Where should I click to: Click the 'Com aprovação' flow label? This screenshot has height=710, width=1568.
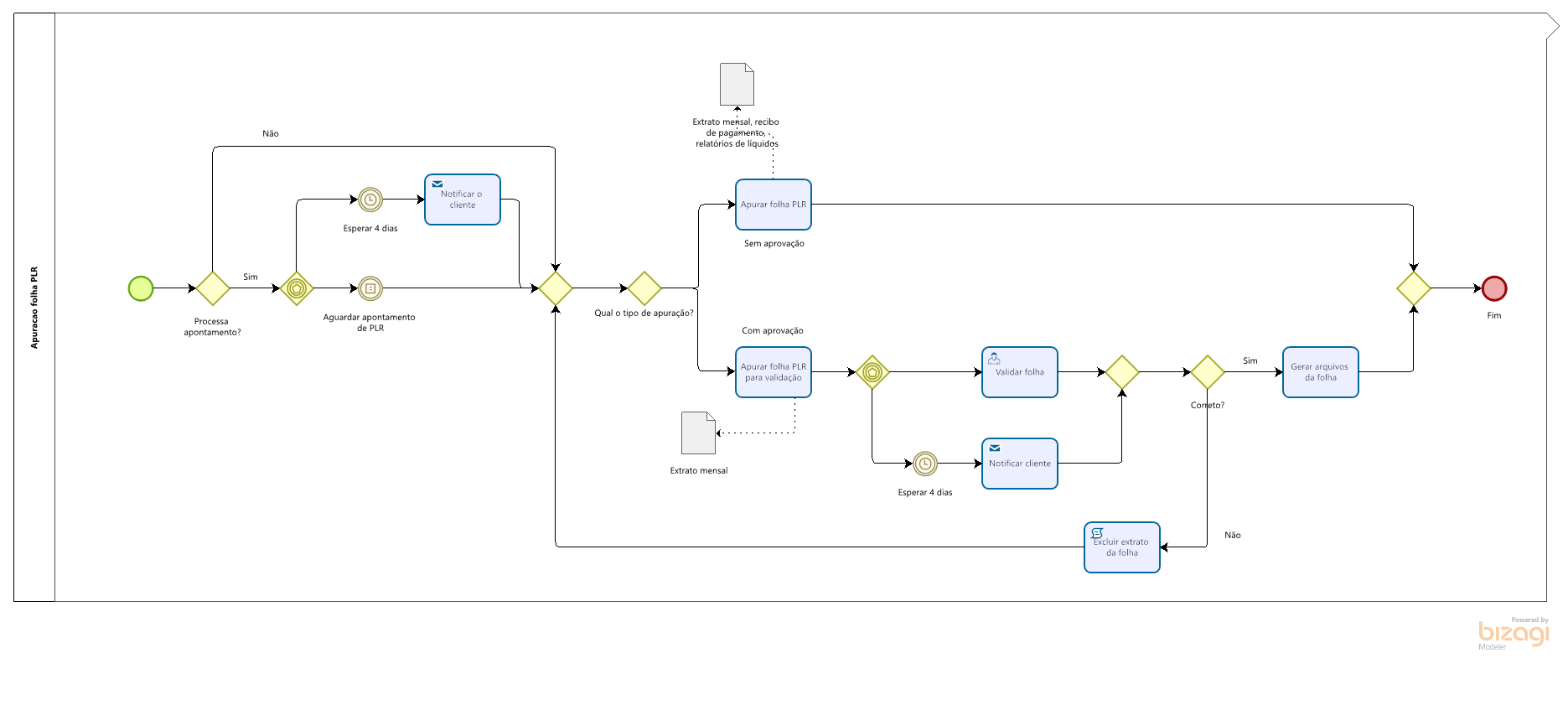click(773, 331)
